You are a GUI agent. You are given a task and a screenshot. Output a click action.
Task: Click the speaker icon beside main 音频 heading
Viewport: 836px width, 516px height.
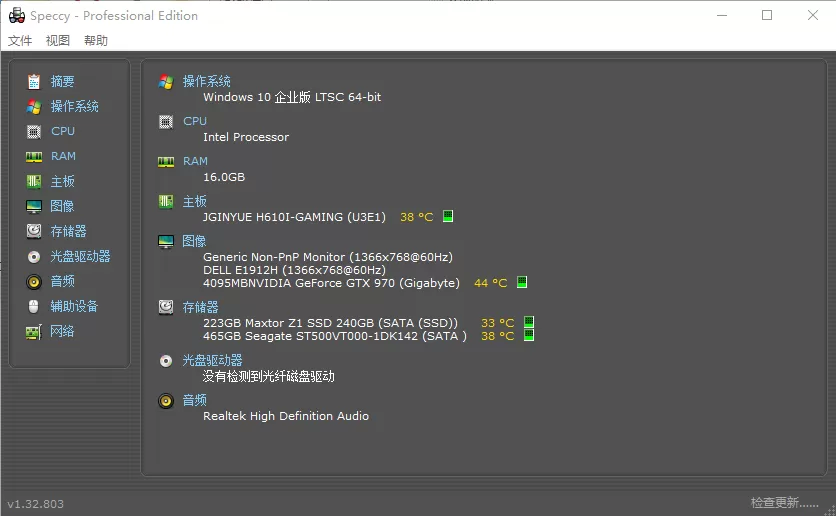[166, 401]
